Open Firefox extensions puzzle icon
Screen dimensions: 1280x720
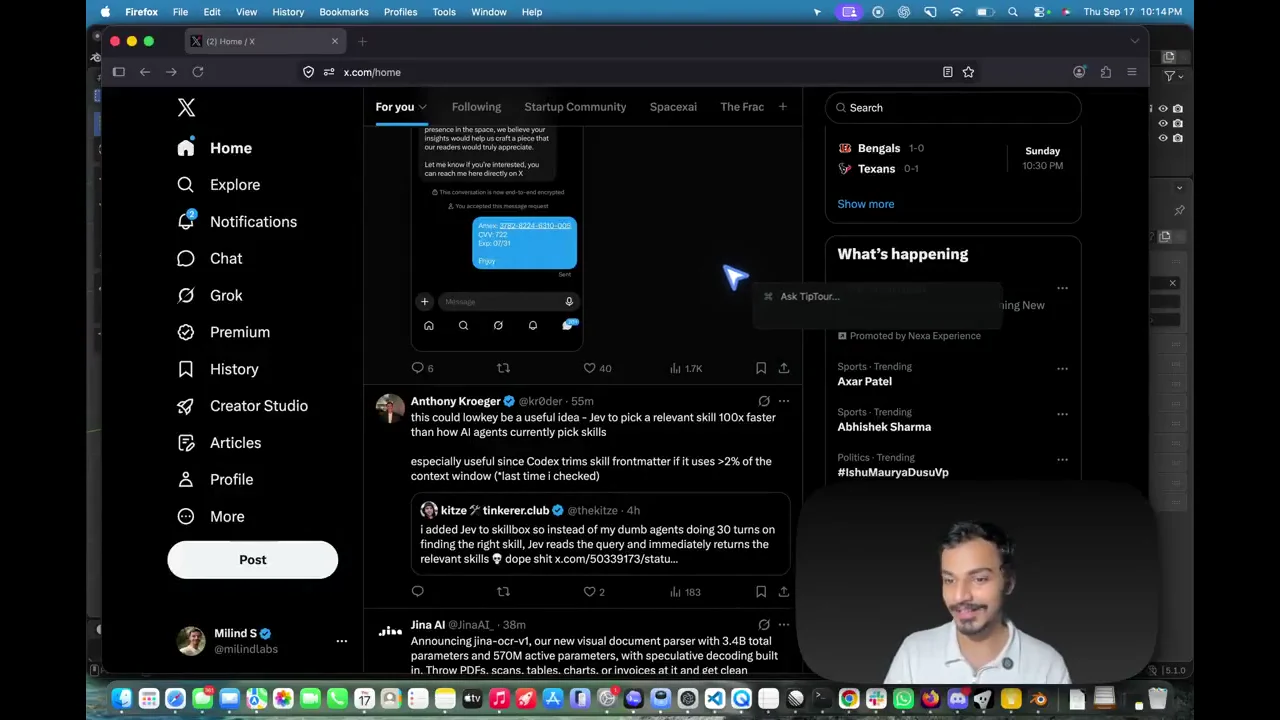1106,72
